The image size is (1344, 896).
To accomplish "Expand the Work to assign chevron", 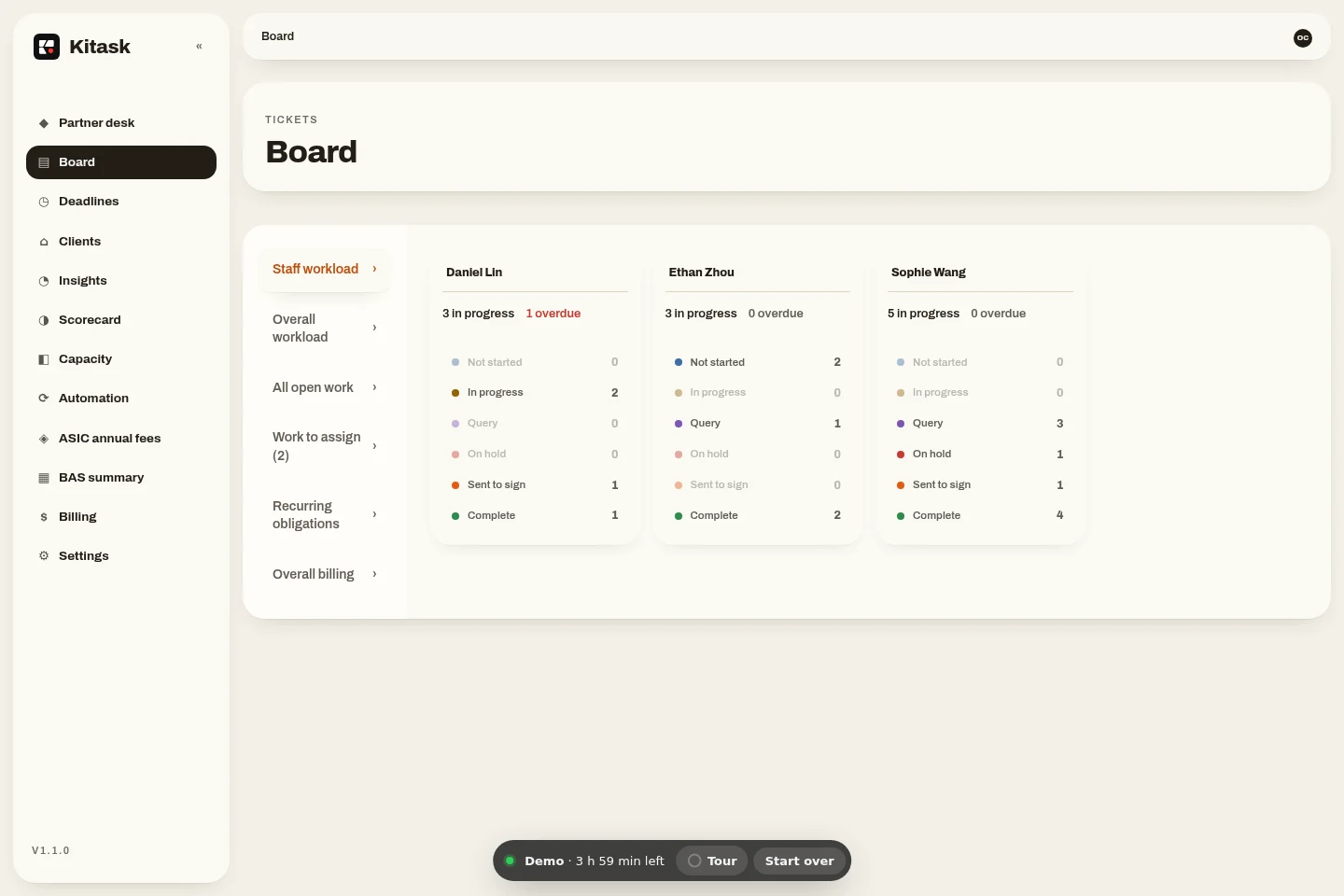I will point(375,446).
